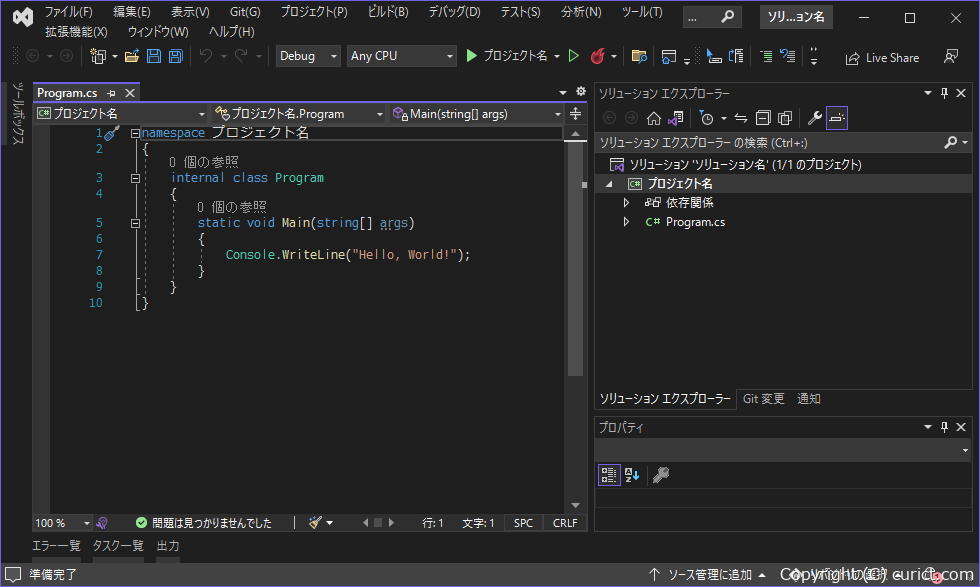The image size is (980, 587).
Task: Start debugging with the green play button
Action: pos(470,57)
